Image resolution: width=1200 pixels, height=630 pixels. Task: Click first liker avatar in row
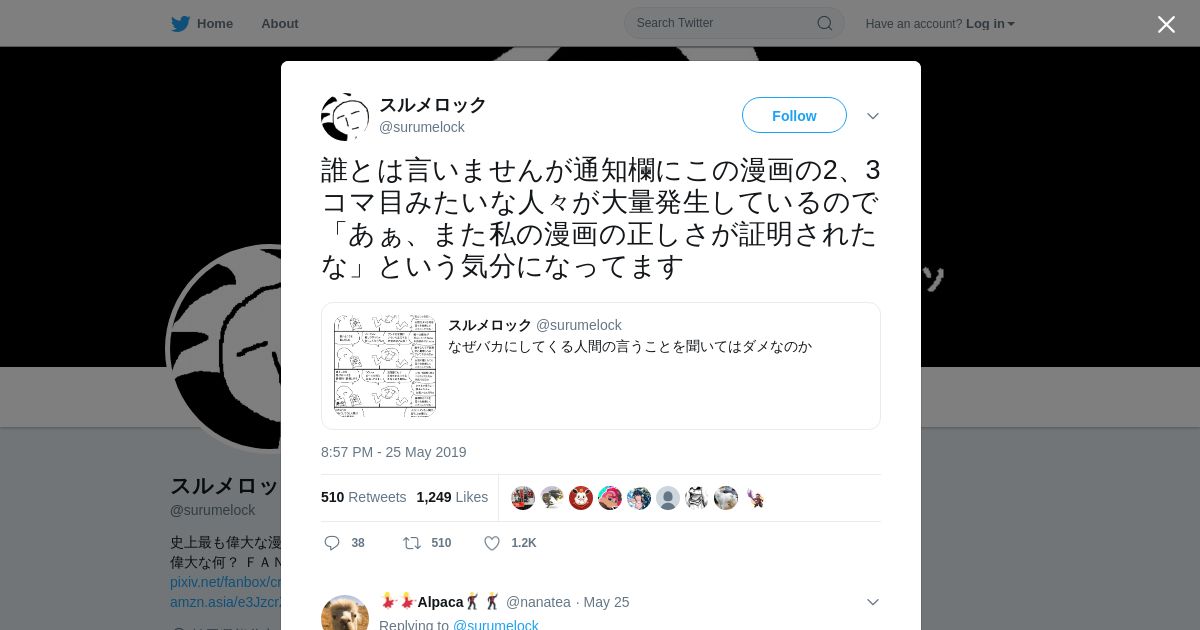coord(523,498)
